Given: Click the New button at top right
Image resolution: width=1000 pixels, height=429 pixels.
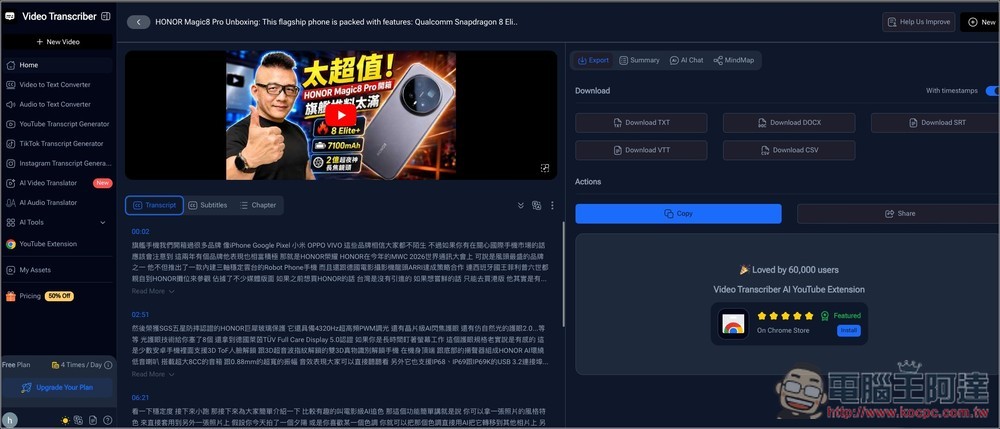Looking at the screenshot, I should point(981,22).
